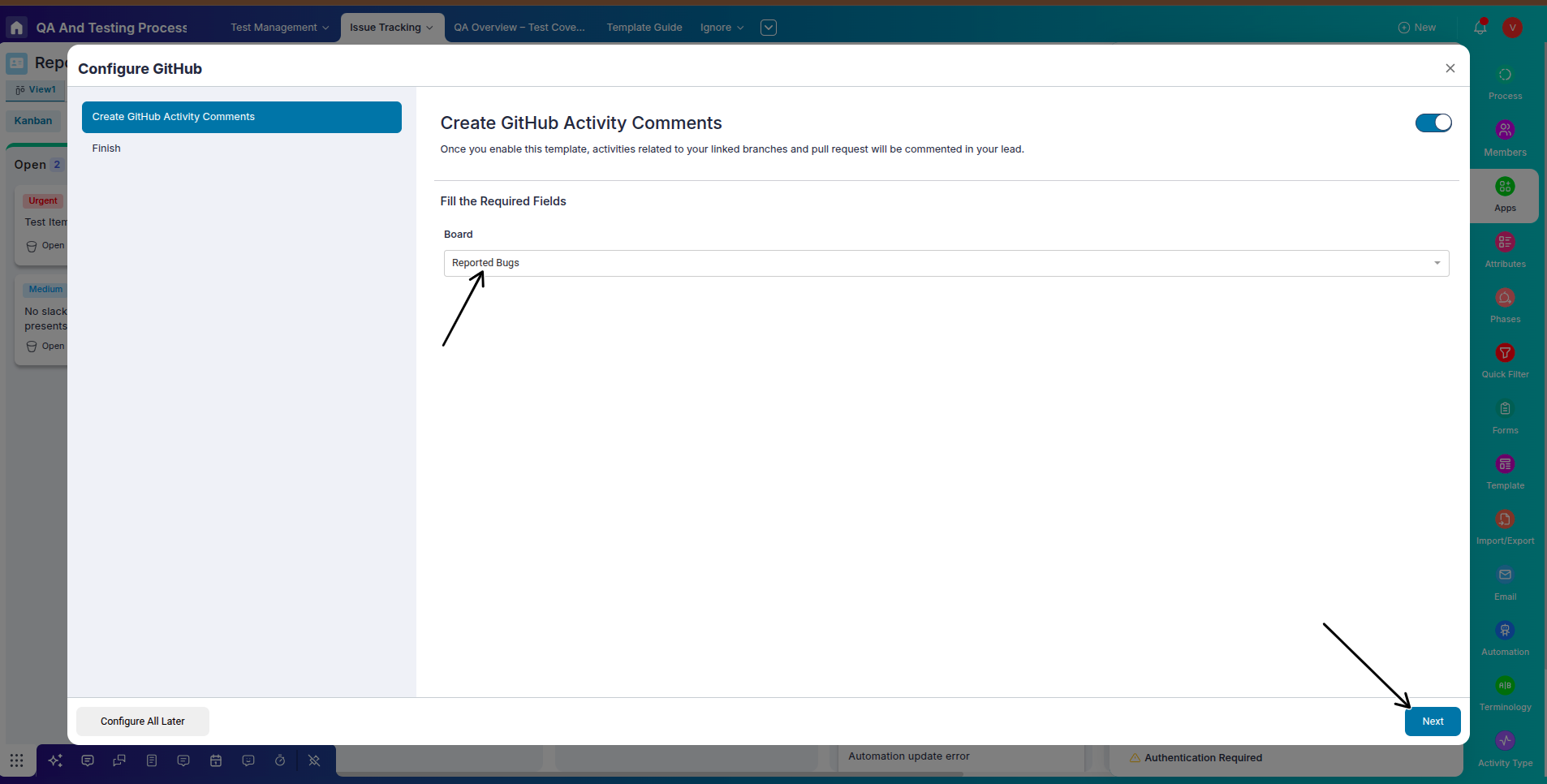
Task: Open the second comment icon after notes
Action: pyautogui.click(x=183, y=760)
